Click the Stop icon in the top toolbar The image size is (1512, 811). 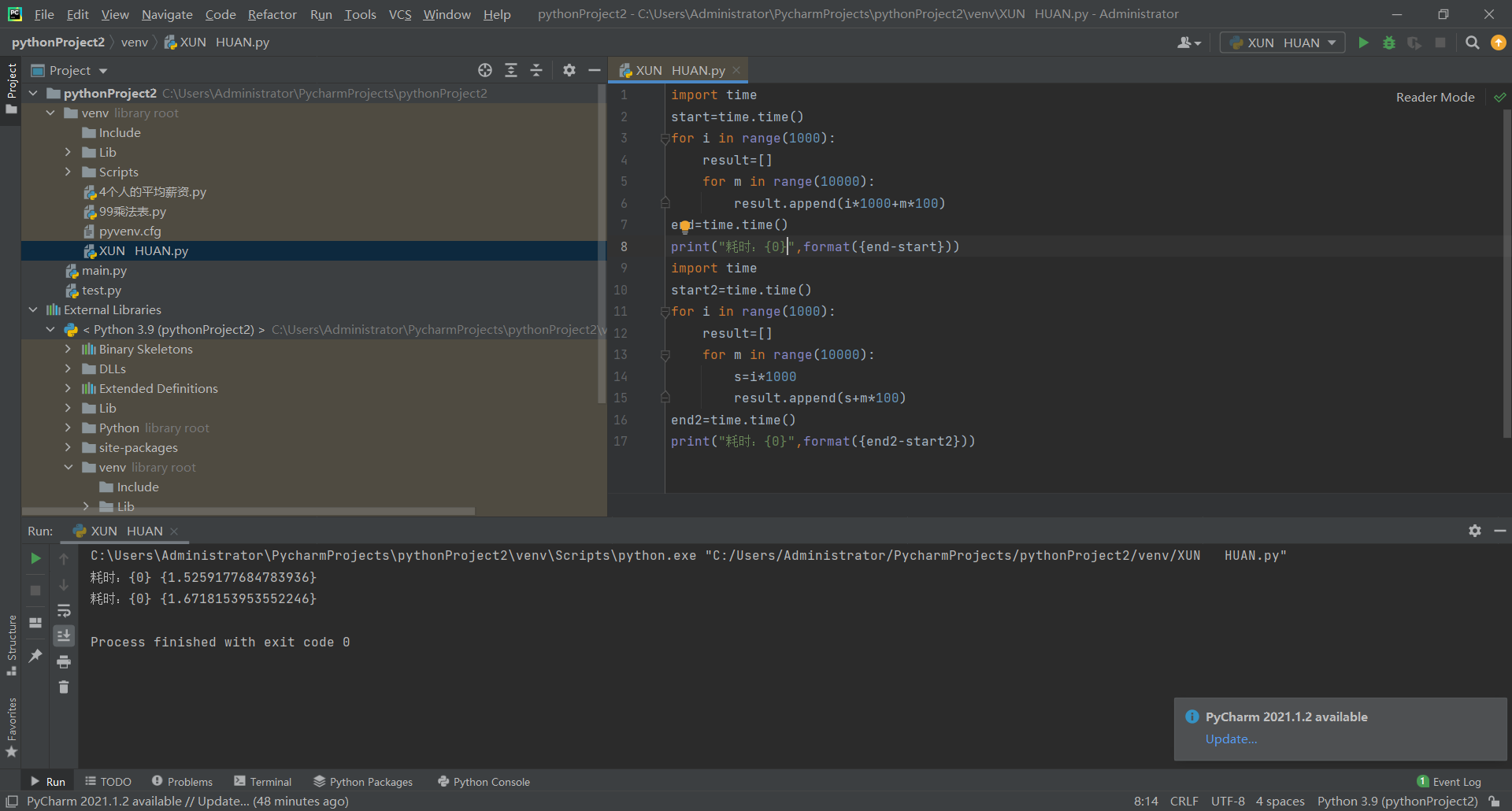click(x=1440, y=43)
